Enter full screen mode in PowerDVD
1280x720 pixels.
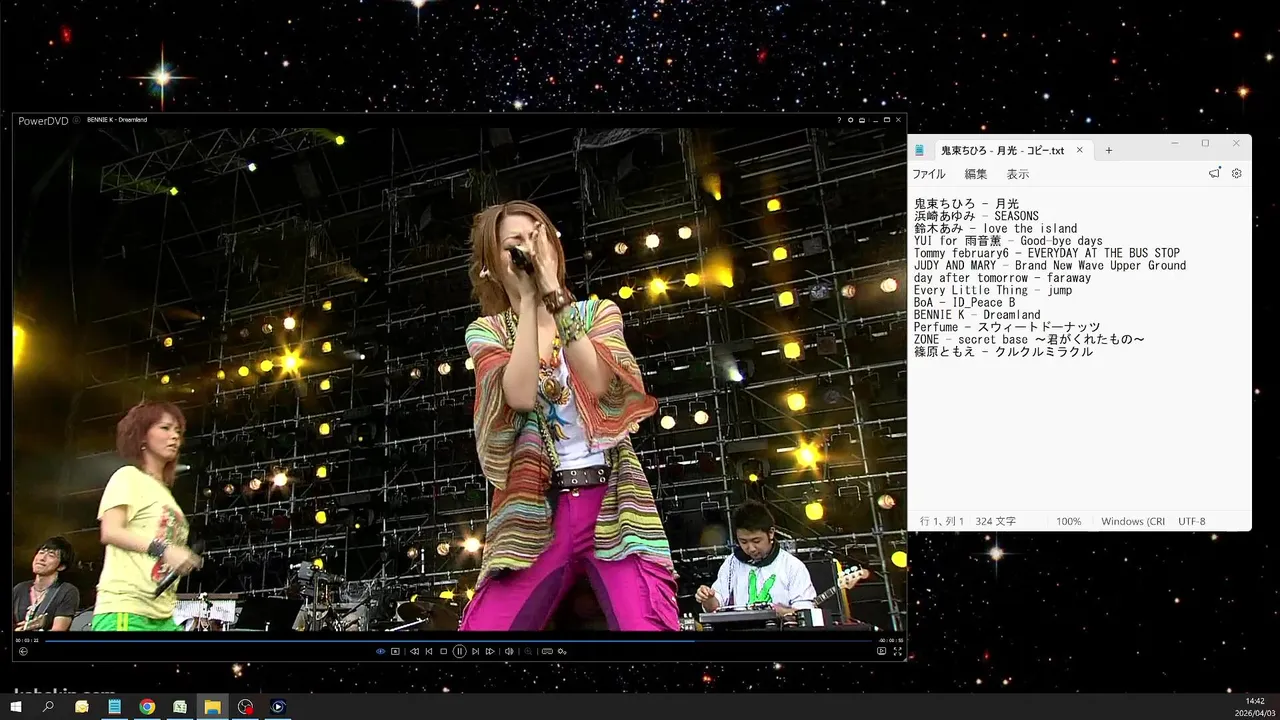[897, 651]
